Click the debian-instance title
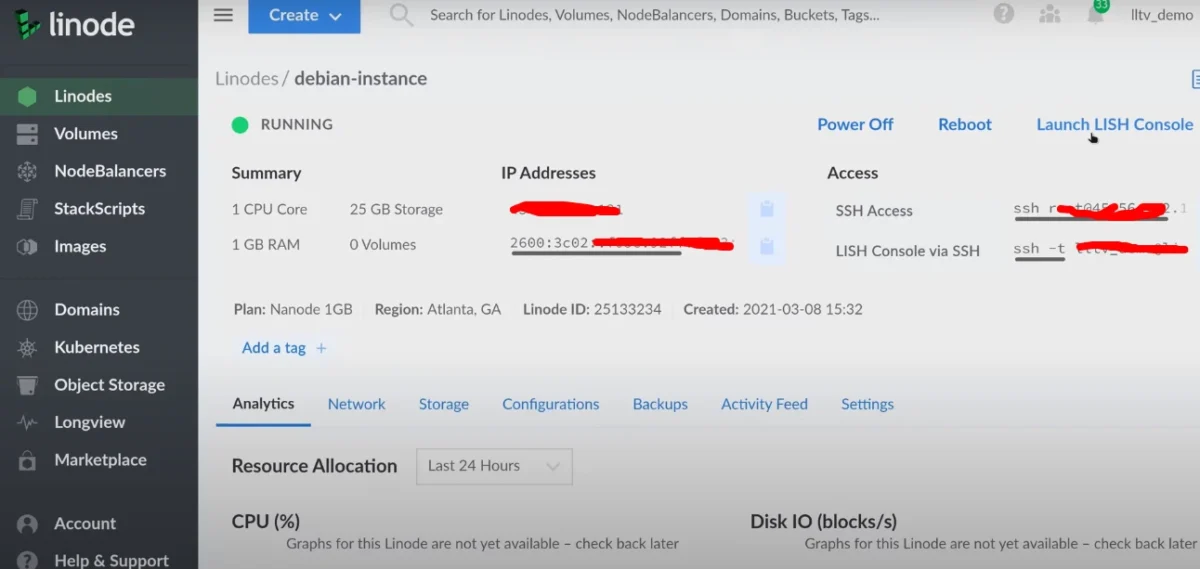Screen dimensions: 1200x569 [x=360, y=79]
